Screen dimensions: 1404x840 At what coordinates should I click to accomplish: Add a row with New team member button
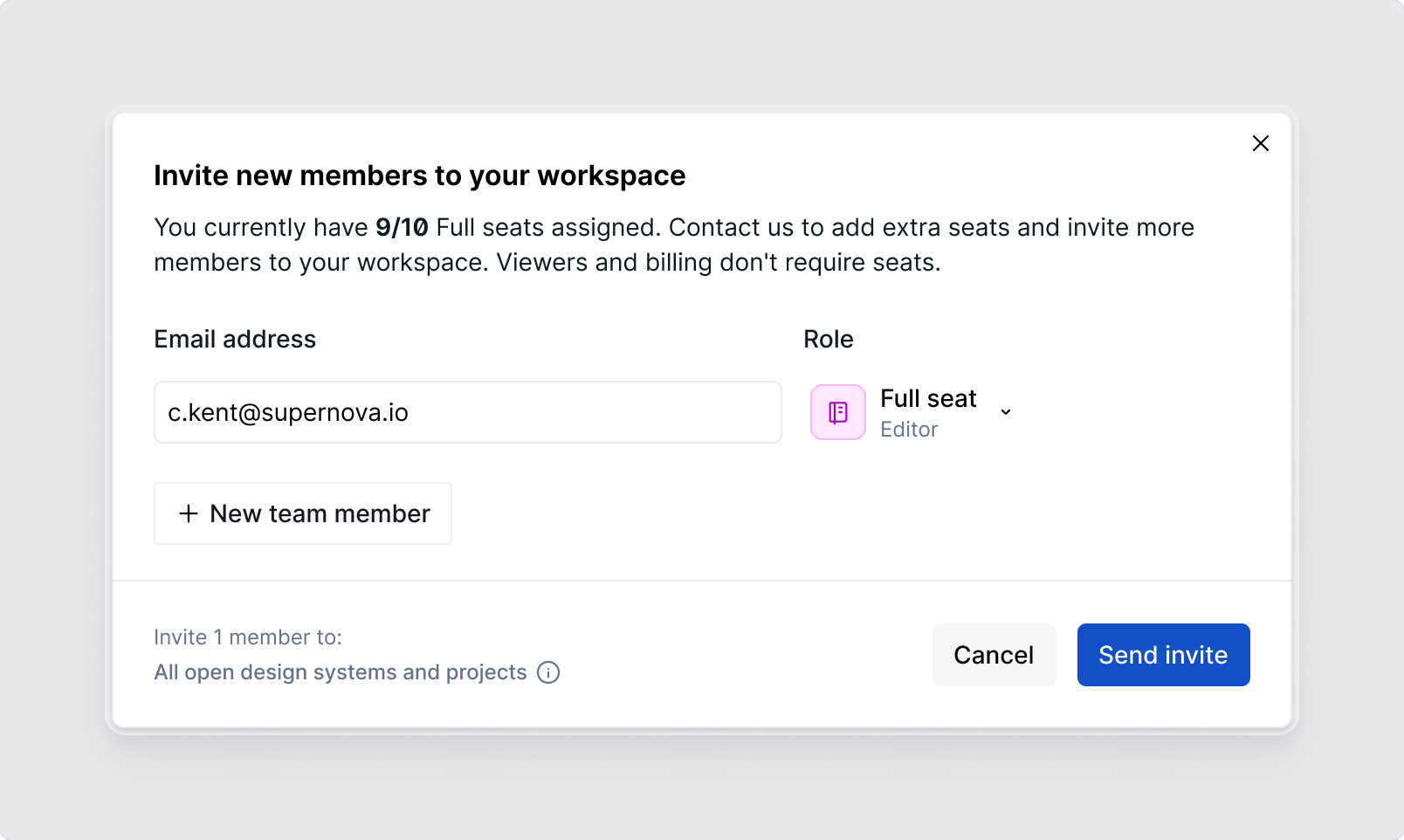[303, 513]
